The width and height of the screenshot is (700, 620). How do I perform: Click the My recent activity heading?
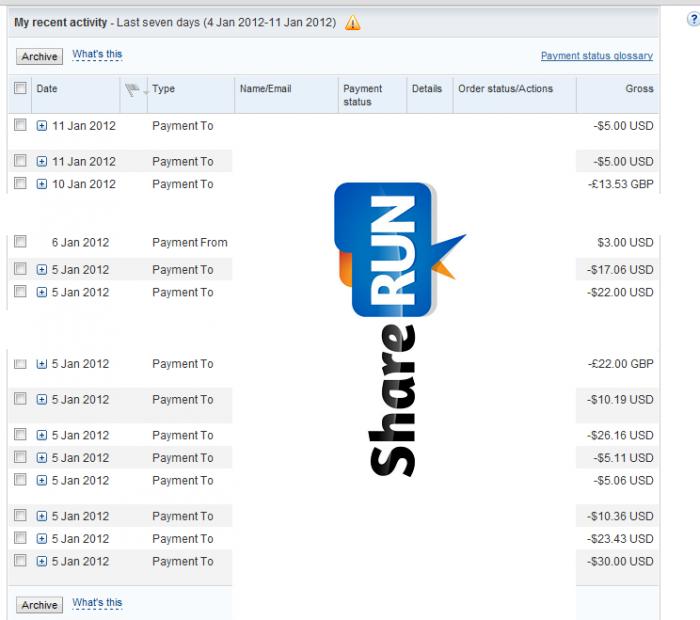coord(61,22)
